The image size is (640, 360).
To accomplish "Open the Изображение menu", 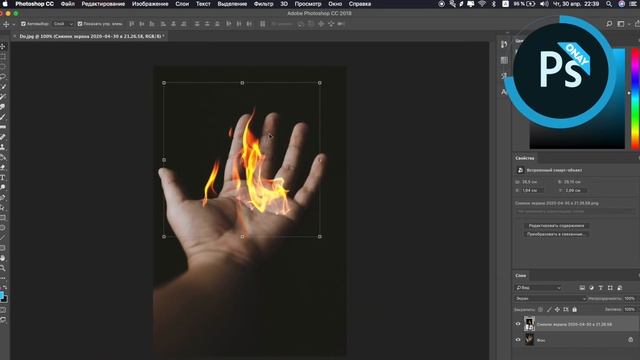I will (x=150, y=4).
